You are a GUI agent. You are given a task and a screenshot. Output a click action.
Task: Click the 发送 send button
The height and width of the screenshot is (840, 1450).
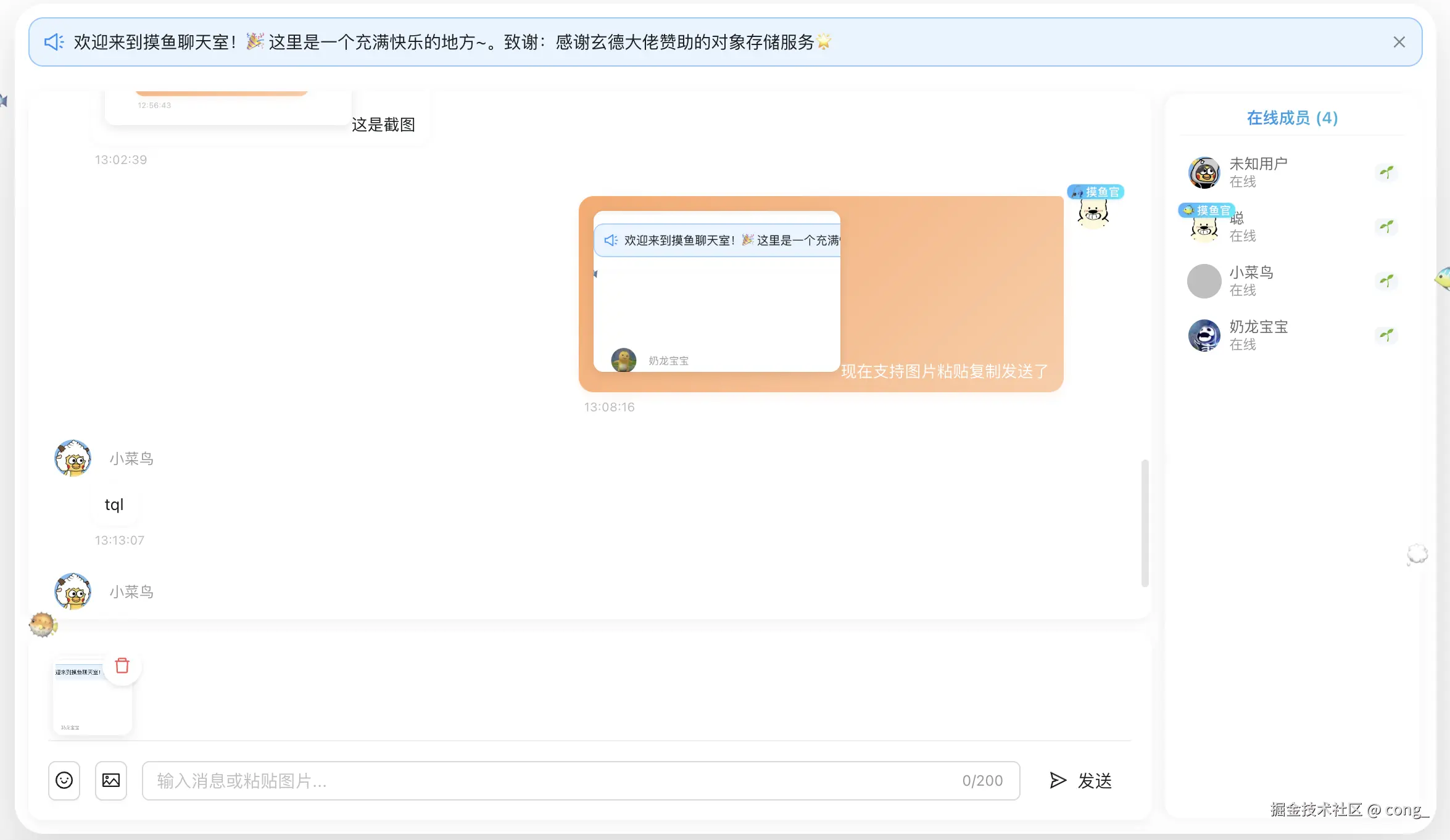click(1095, 780)
